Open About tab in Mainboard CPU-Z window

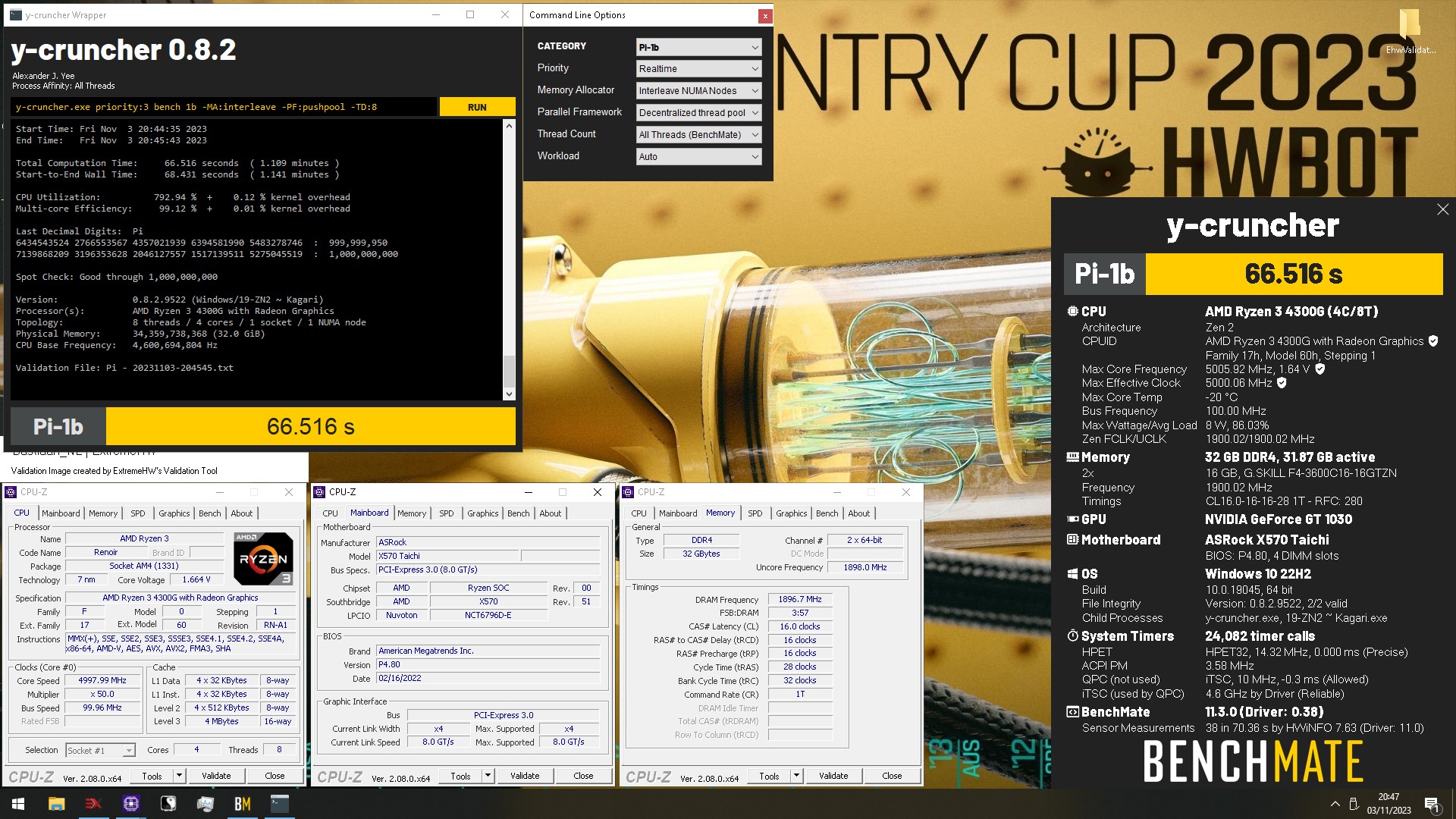(551, 513)
